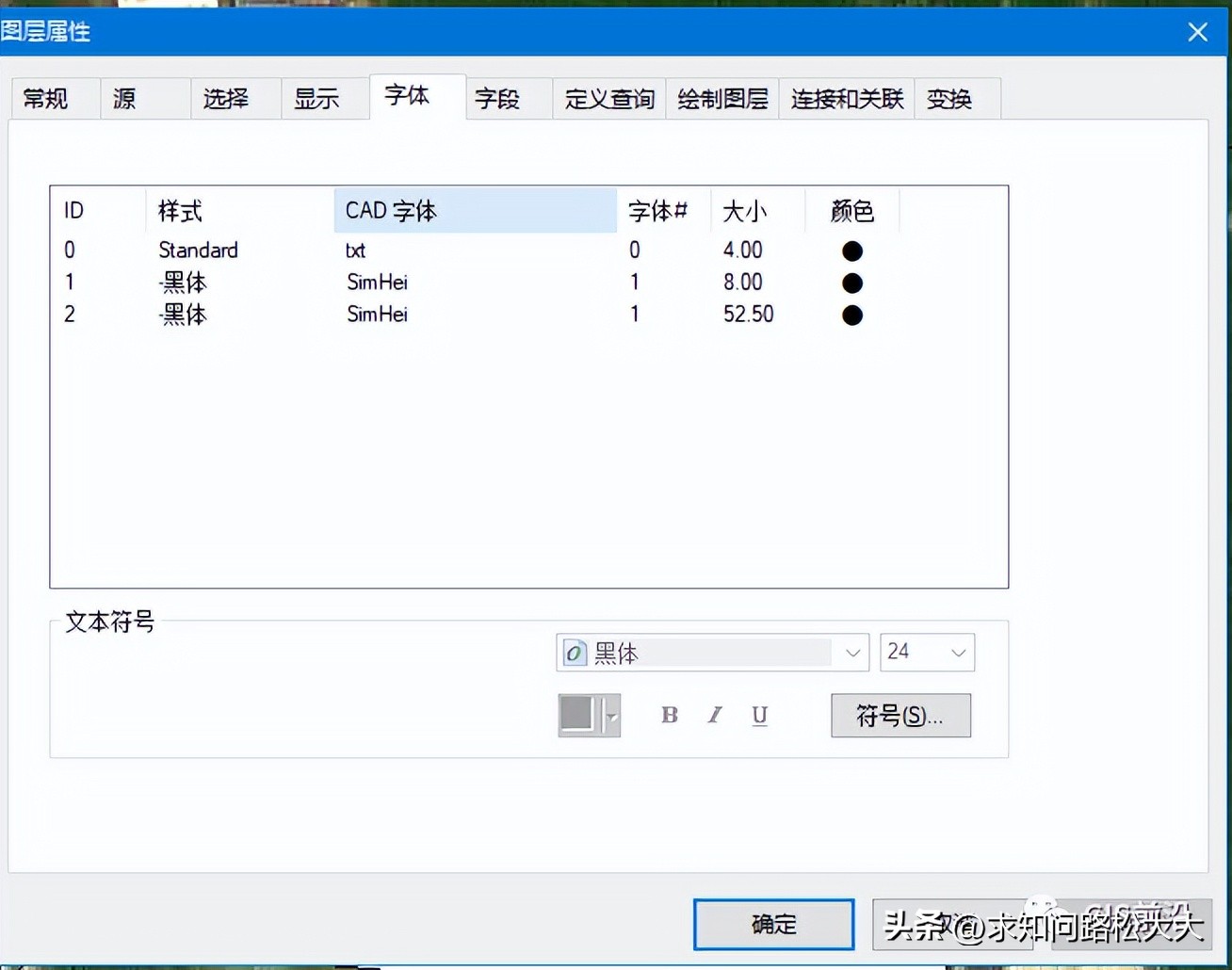The height and width of the screenshot is (970, 1232).
Task: Click the gray color swatch preview square
Action: tap(578, 715)
